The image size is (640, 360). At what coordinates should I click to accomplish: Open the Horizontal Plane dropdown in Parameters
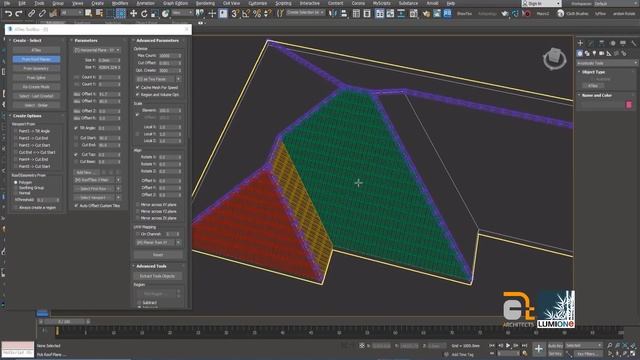(x=97, y=50)
